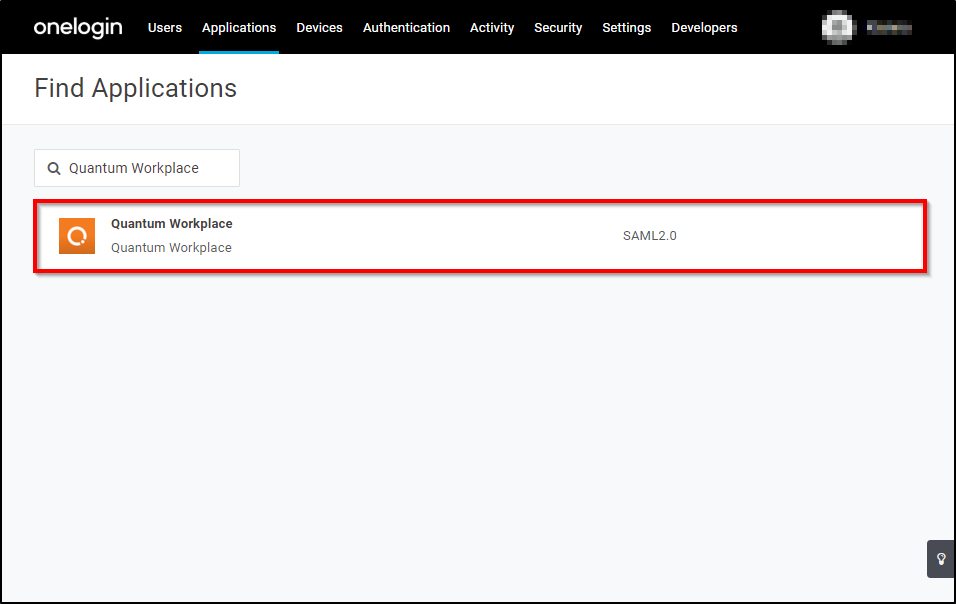Screen dimensions: 956x604
Task: Open the Activity menu
Action: click(x=491, y=27)
